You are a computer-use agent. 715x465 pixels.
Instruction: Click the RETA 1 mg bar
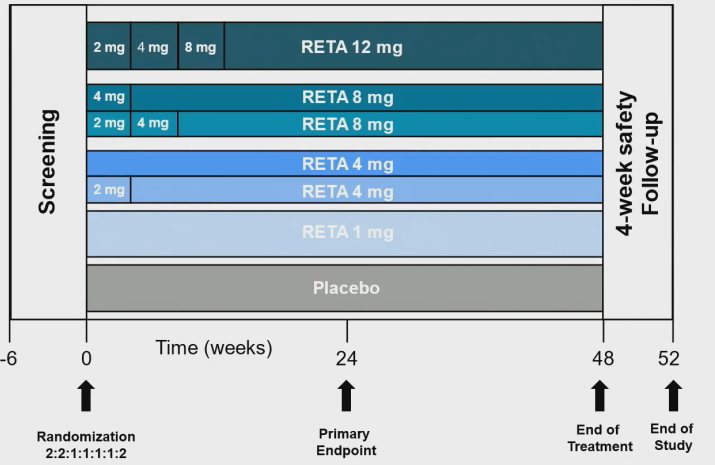(x=345, y=234)
